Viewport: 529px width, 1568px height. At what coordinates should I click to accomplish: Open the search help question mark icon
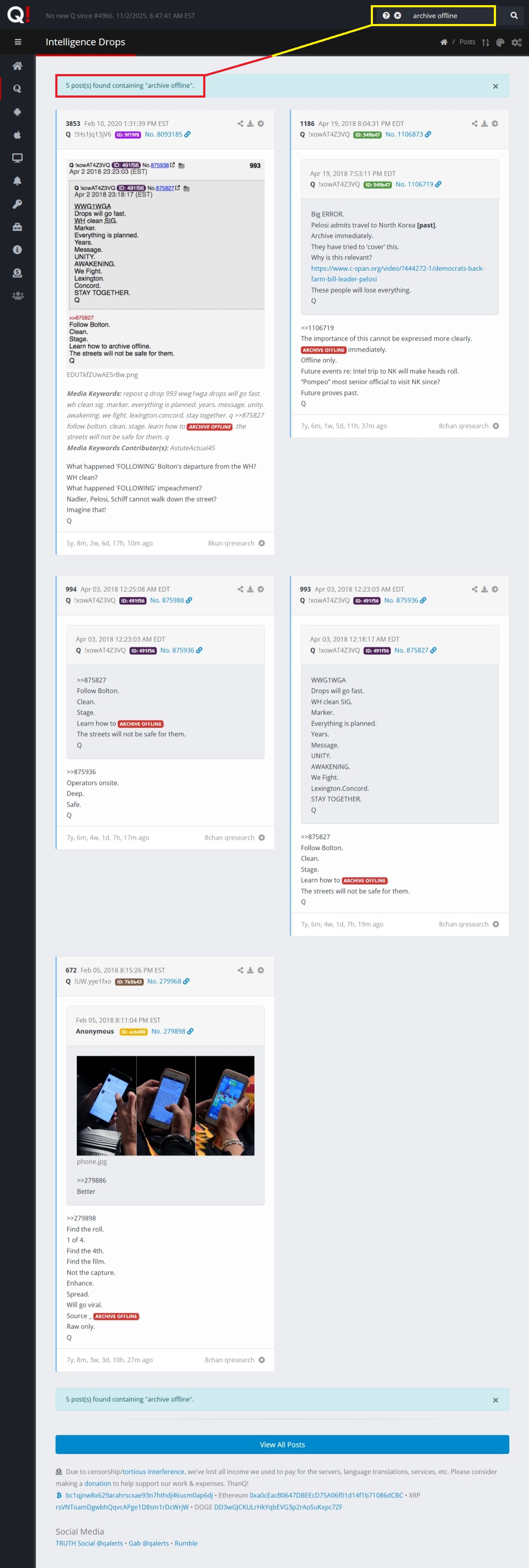coord(386,16)
